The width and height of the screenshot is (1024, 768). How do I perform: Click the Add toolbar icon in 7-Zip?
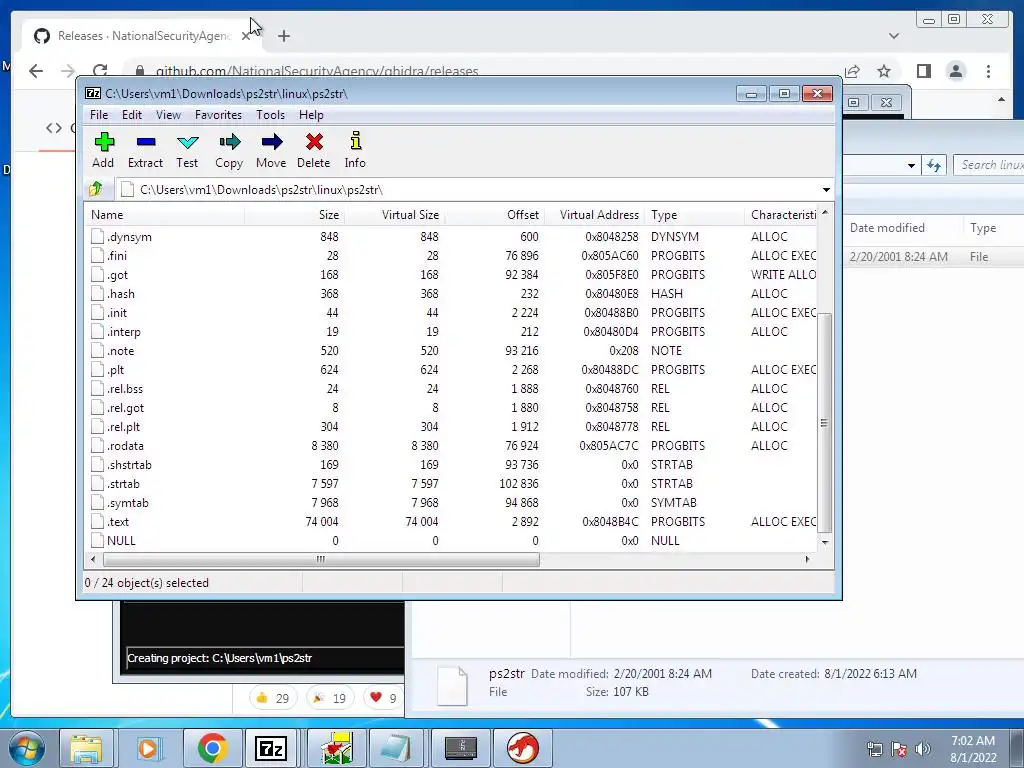point(103,150)
